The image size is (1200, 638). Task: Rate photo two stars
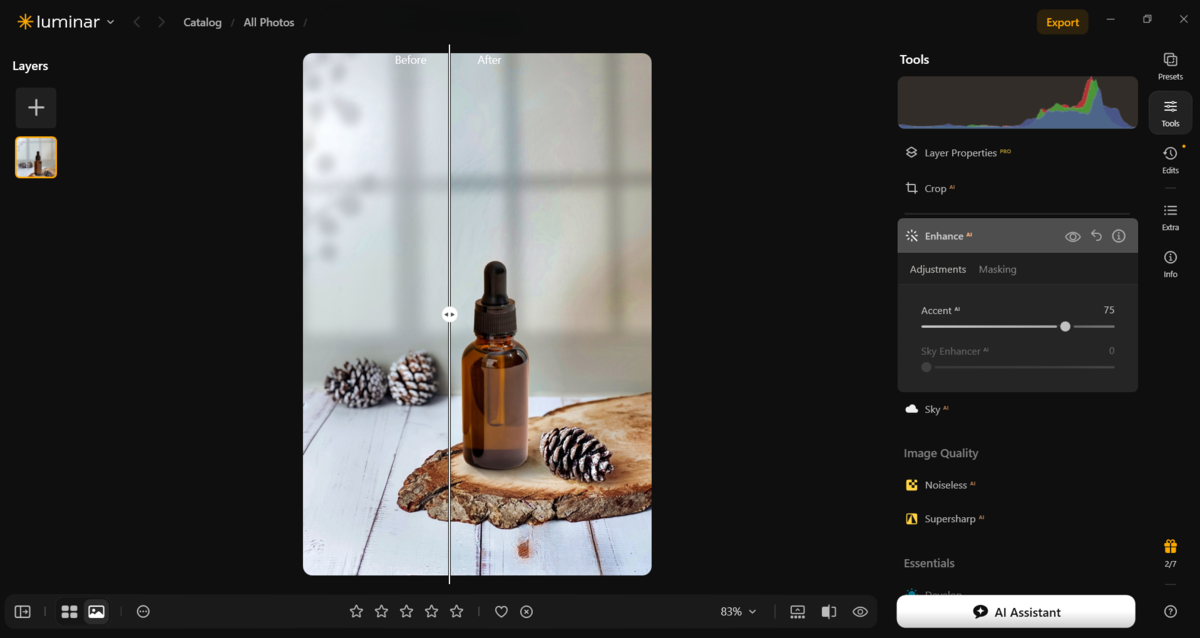click(x=381, y=611)
